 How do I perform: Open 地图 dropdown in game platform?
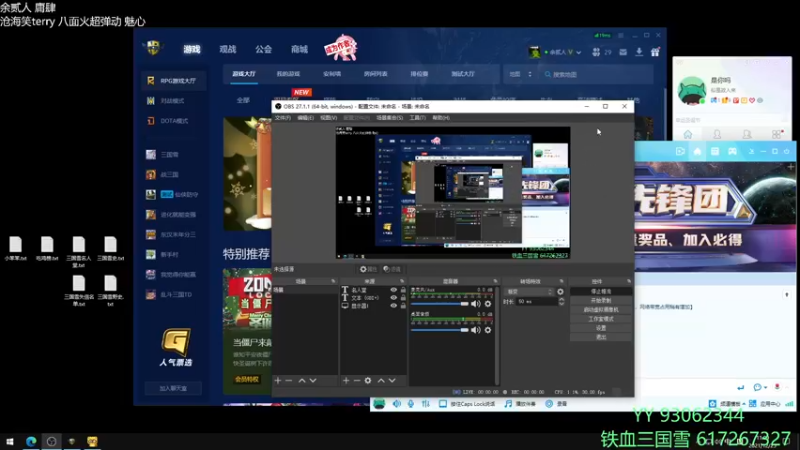coord(520,74)
